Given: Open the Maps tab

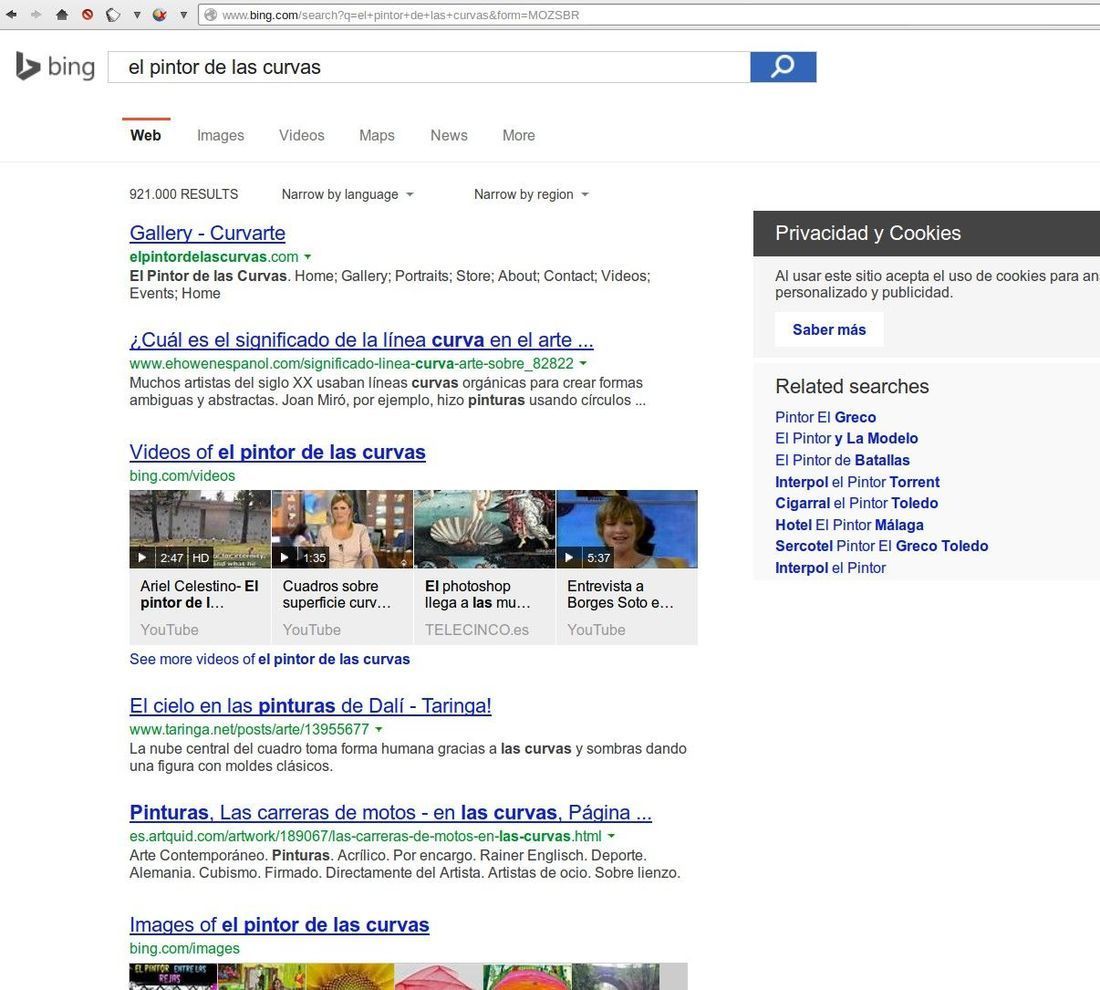Looking at the screenshot, I should pos(377,135).
